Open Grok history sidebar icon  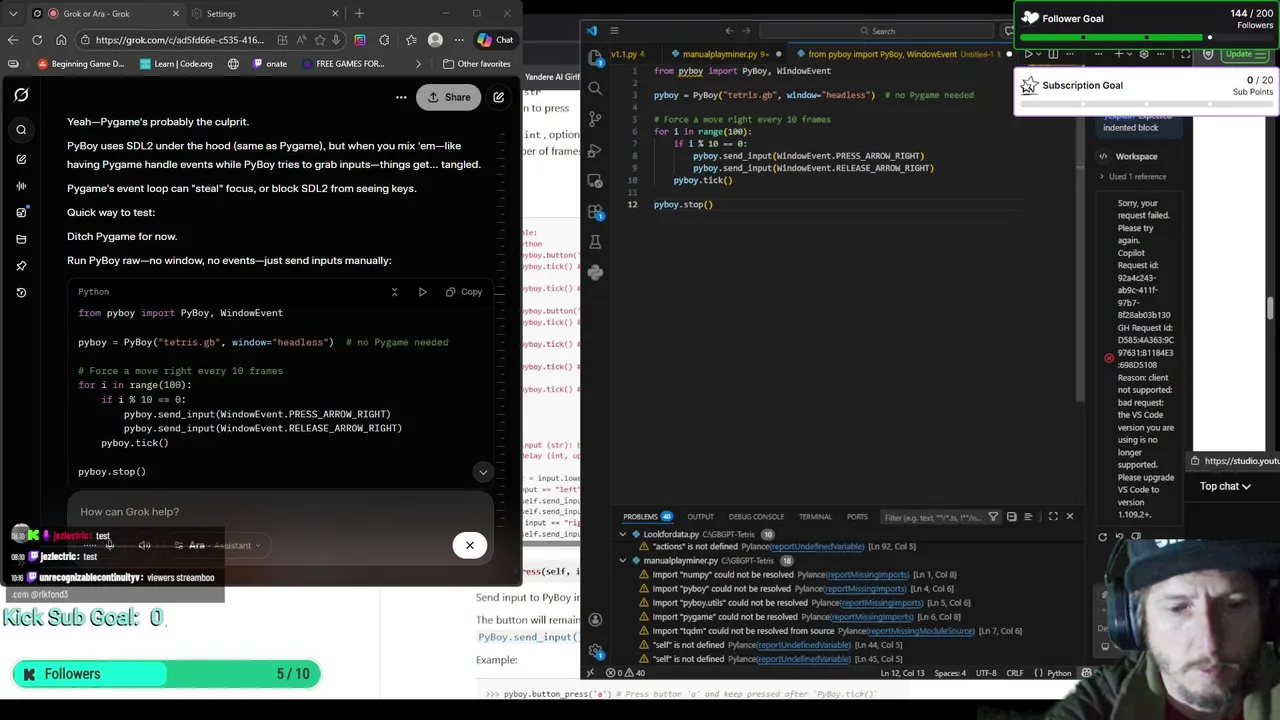tap(21, 292)
